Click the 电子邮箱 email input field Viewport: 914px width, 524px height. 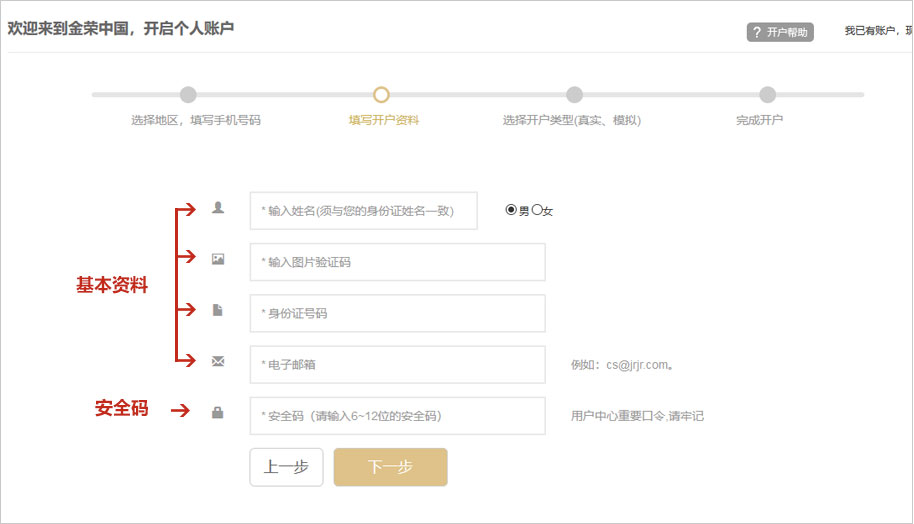398,364
